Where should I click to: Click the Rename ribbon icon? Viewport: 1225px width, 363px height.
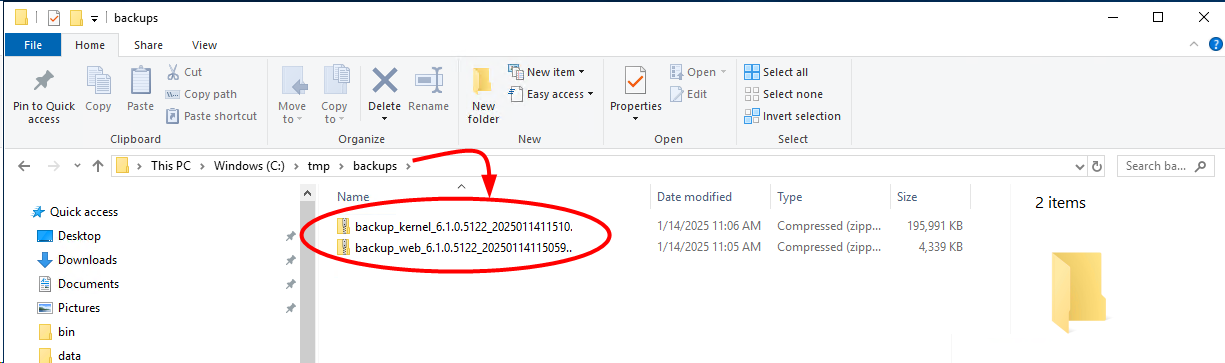(429, 80)
